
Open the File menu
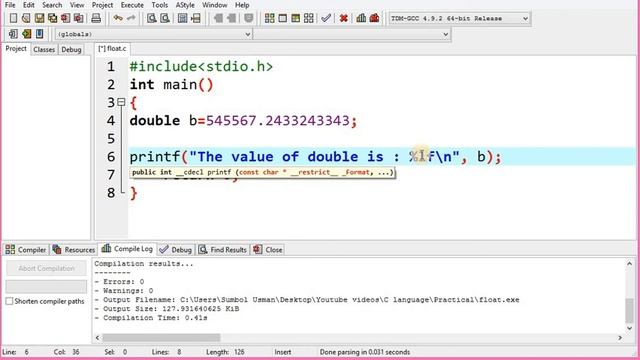[x=10, y=5]
